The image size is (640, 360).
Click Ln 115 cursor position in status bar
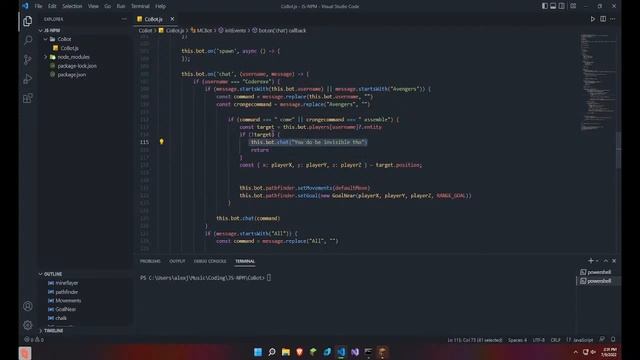click(x=475, y=340)
